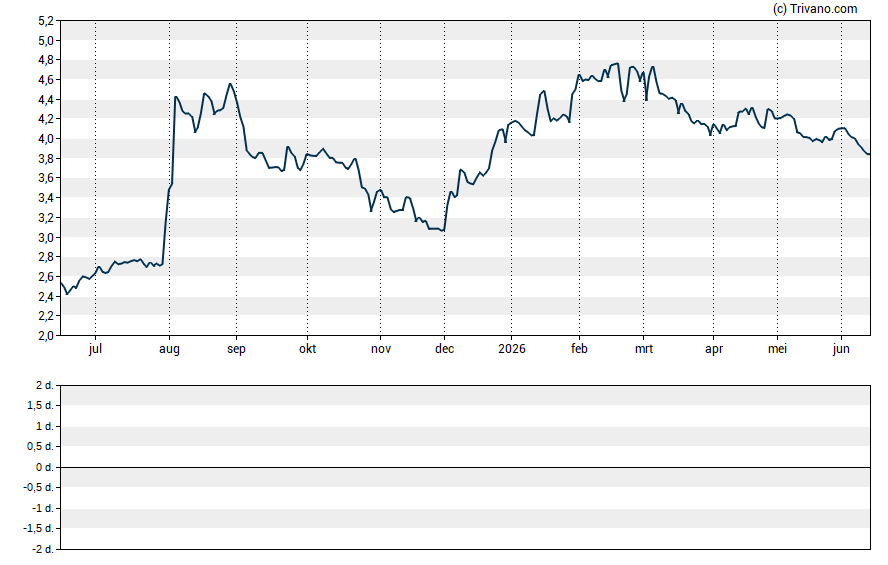
Task: Click the '5,2' price axis value
Action: click(x=46, y=21)
